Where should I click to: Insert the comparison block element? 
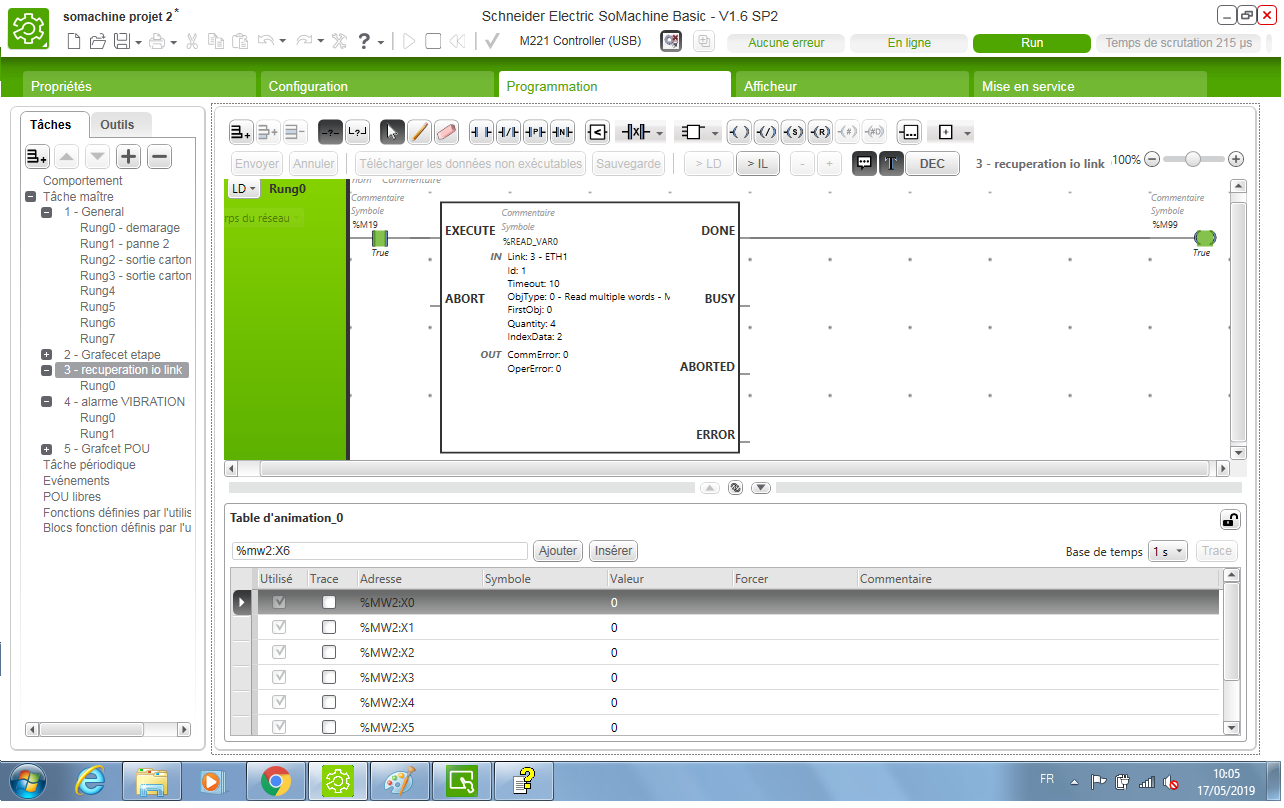(x=597, y=132)
